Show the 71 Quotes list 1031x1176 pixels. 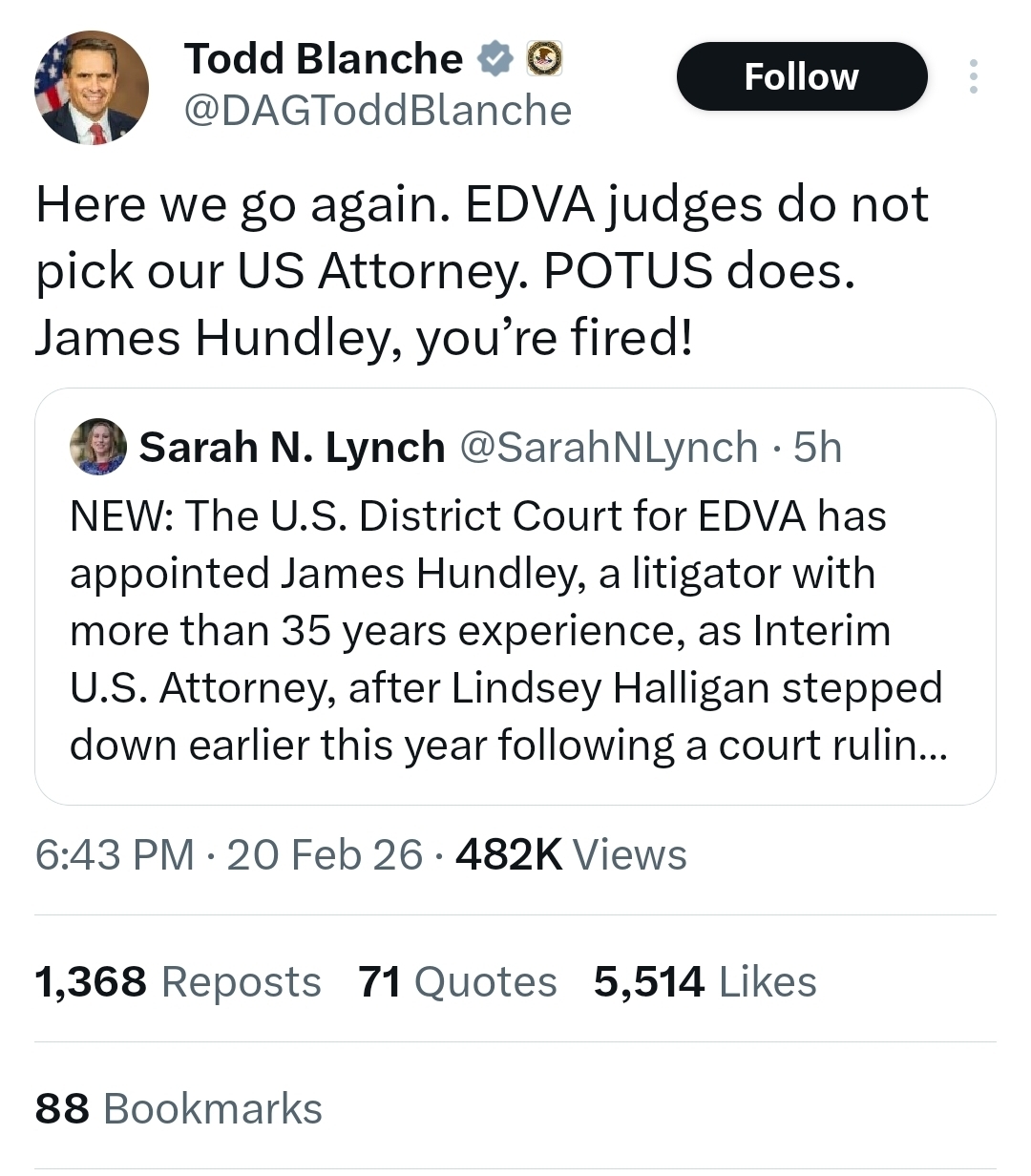coord(457,981)
